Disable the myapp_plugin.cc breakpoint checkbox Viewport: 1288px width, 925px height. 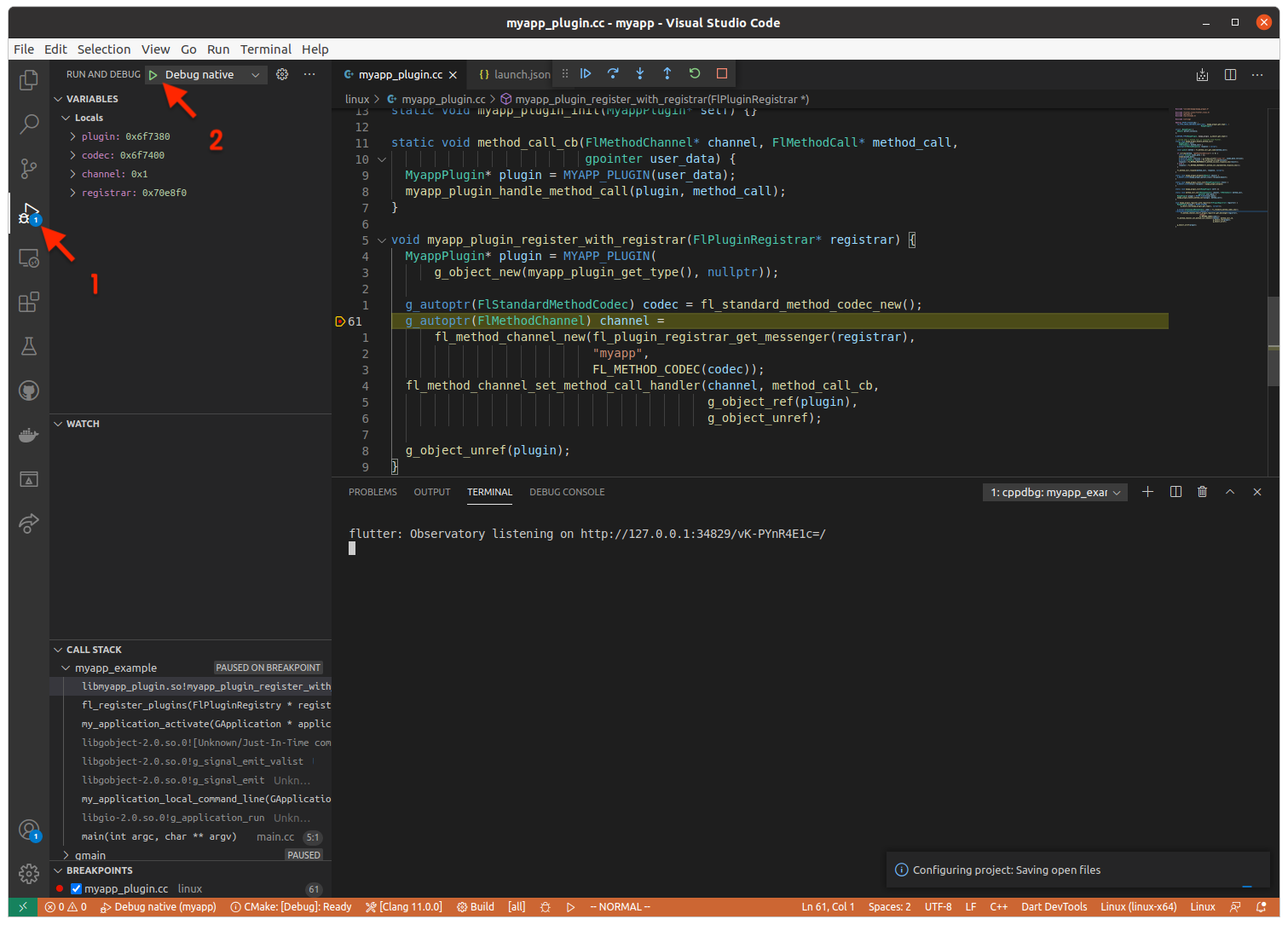click(x=76, y=888)
